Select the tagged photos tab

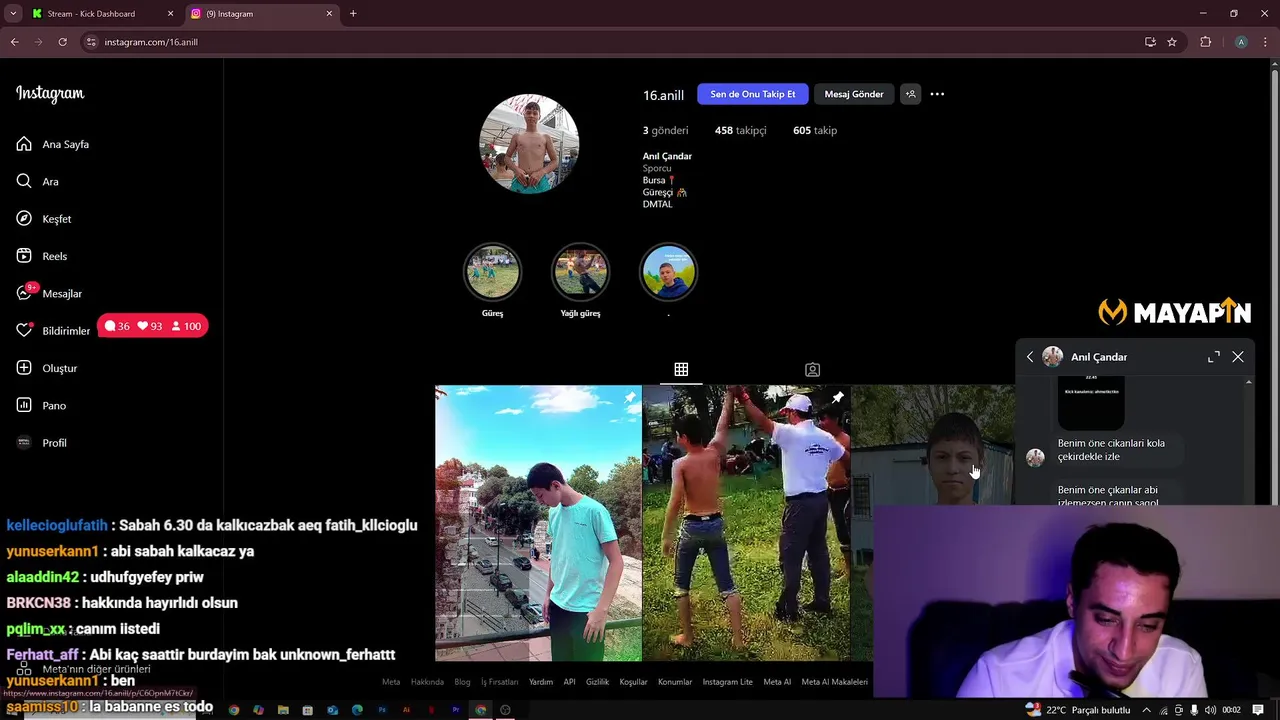pos(812,369)
